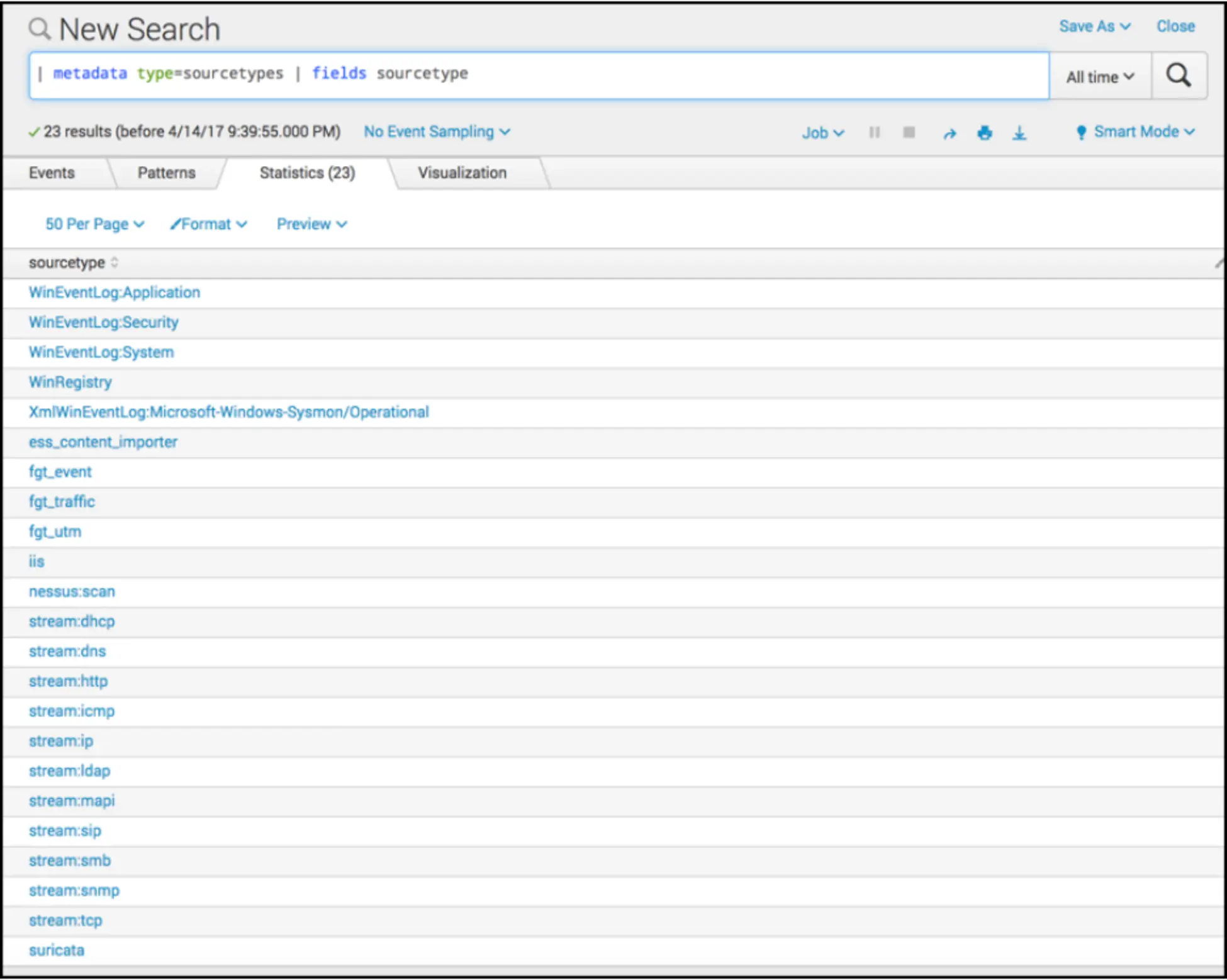This screenshot has height=980, width=1227.
Task: Open the Job dropdown menu
Action: (x=822, y=133)
